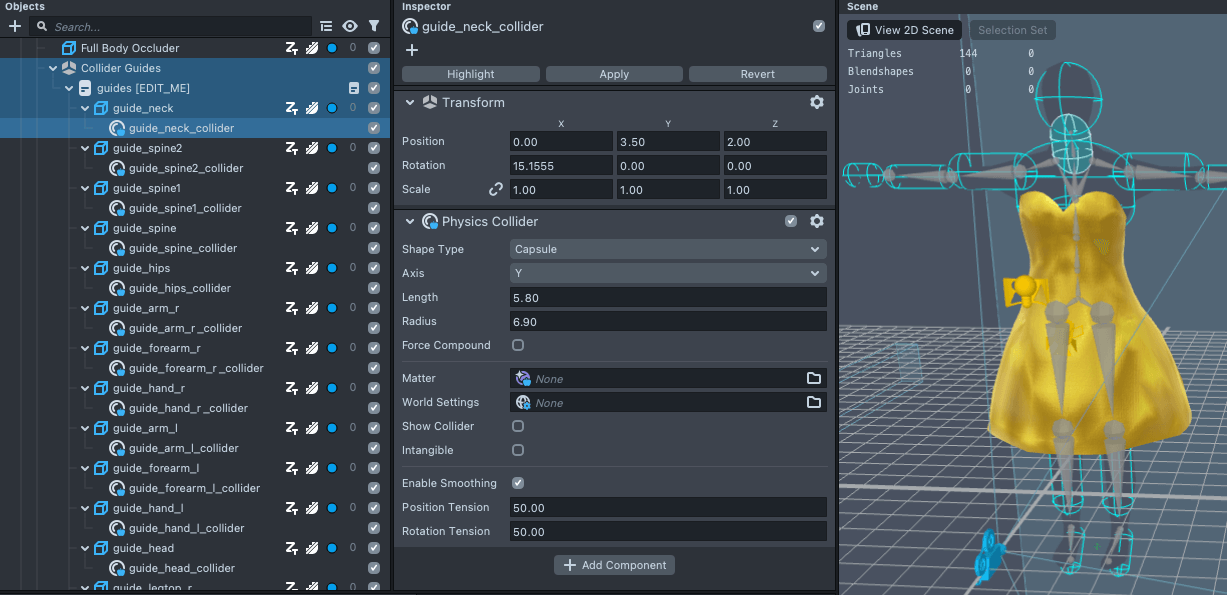
Task: Open Physics Collider gear settings
Action: (x=816, y=222)
